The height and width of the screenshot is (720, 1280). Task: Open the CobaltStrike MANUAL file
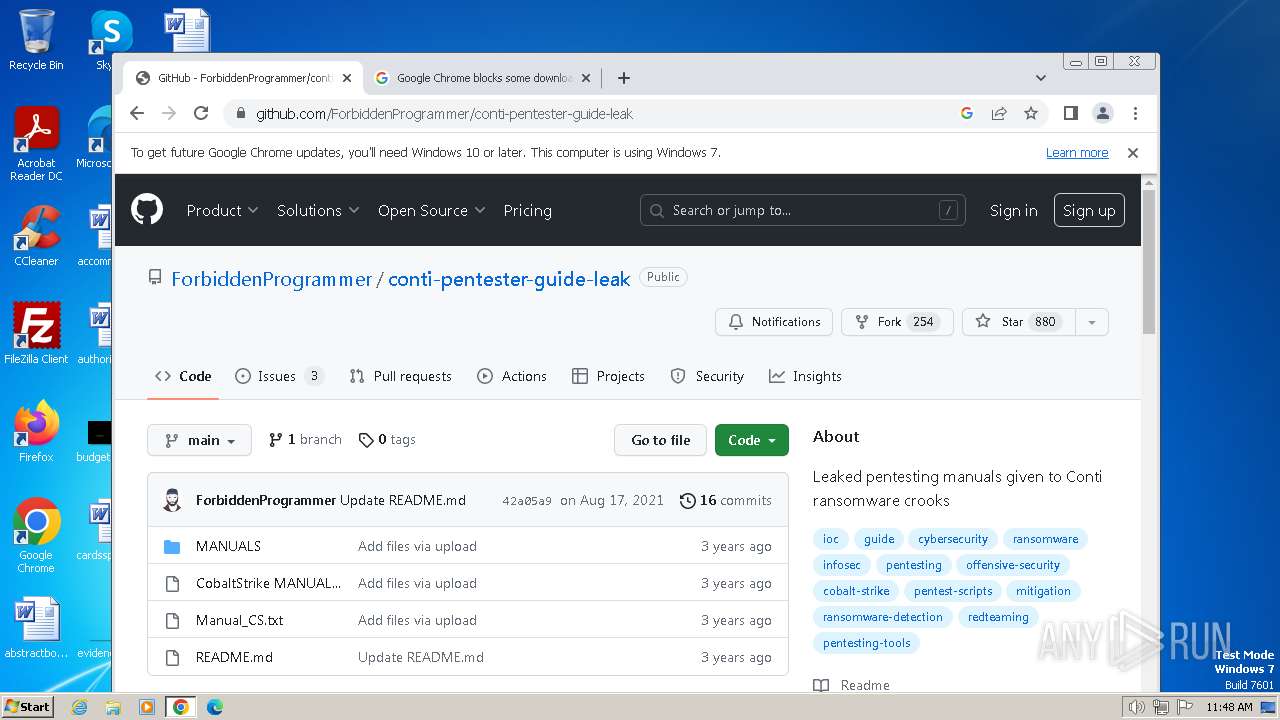268,583
